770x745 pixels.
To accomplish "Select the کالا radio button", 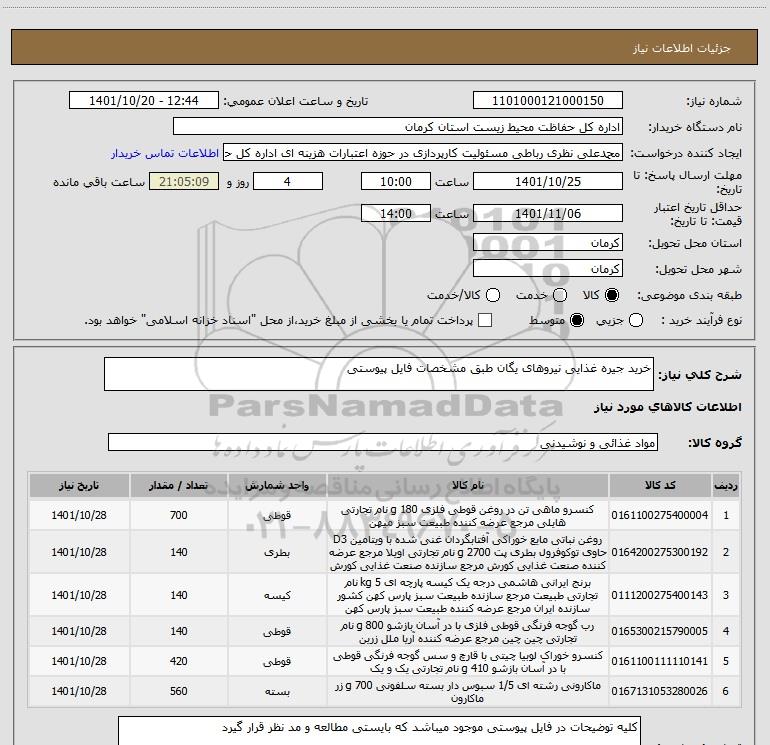I will pos(612,295).
